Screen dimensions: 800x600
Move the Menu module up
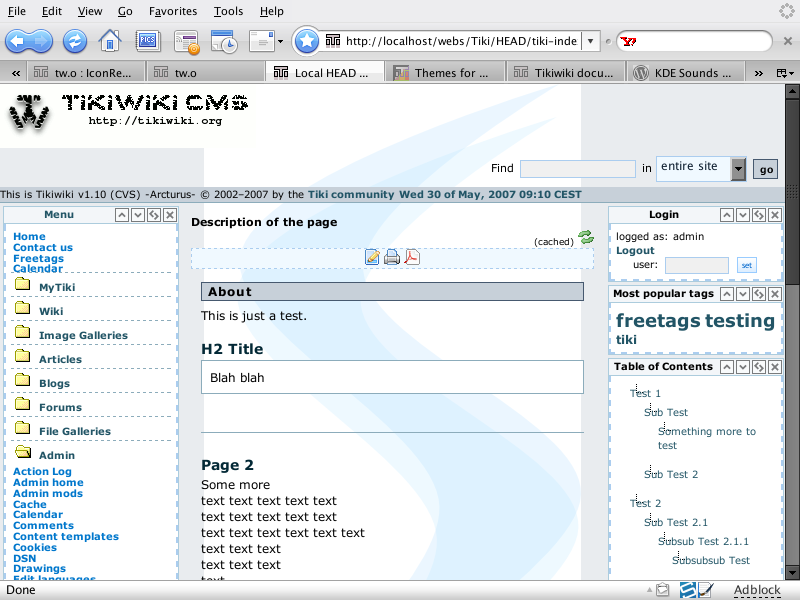122,215
